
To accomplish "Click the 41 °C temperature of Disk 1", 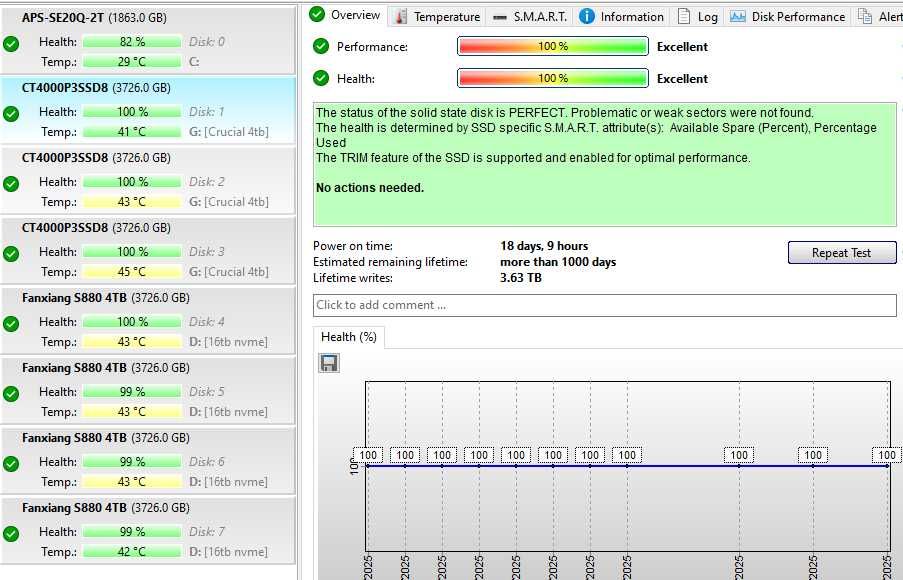I will pyautogui.click(x=132, y=132).
